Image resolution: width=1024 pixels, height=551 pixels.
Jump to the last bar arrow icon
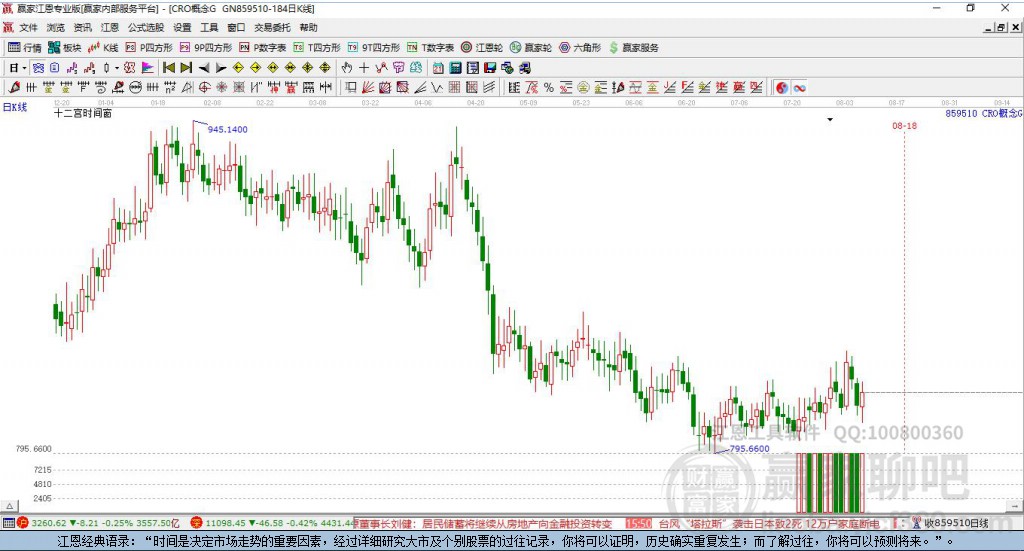[x=186, y=68]
